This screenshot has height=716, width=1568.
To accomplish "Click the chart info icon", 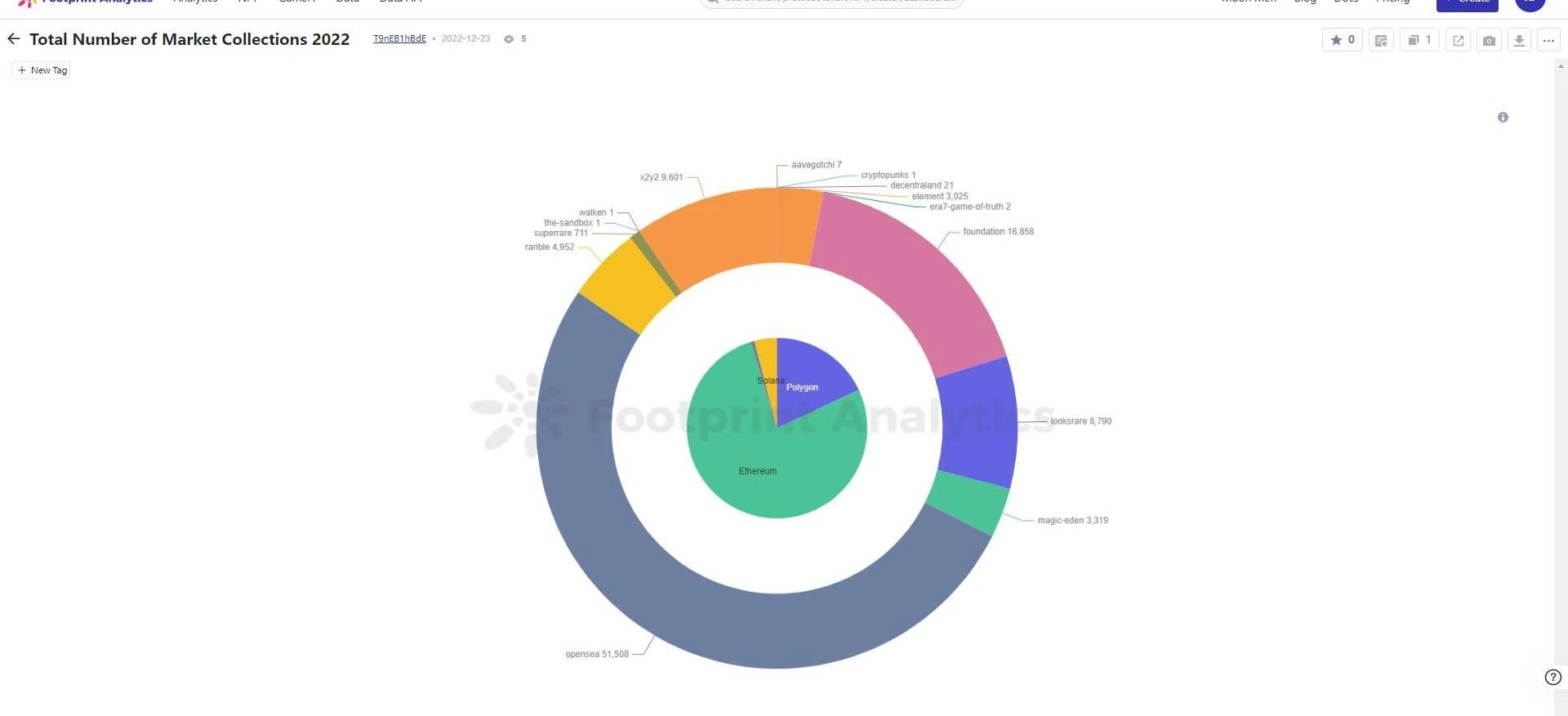I will [x=1503, y=118].
